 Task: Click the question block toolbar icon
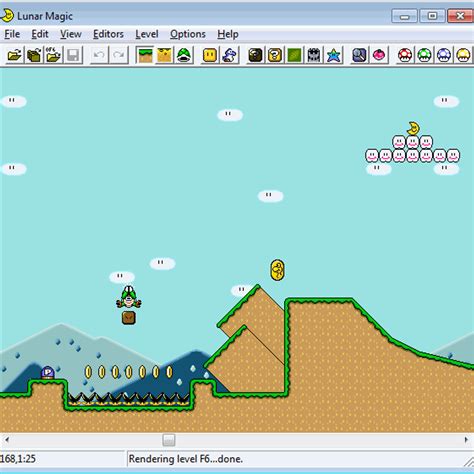(275, 55)
